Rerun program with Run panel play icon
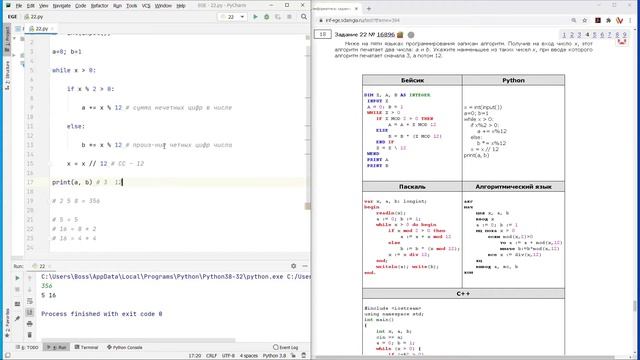Viewport: 640px width, 360px height. [17, 278]
